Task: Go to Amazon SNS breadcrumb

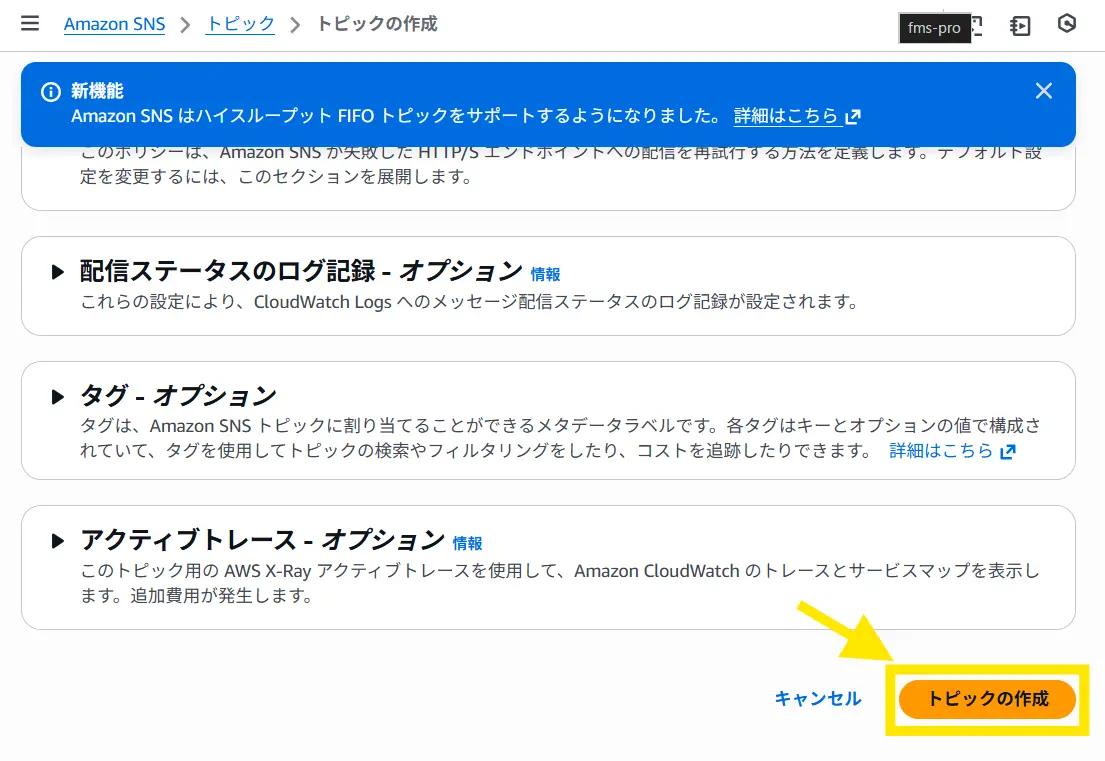Action: coord(115,24)
